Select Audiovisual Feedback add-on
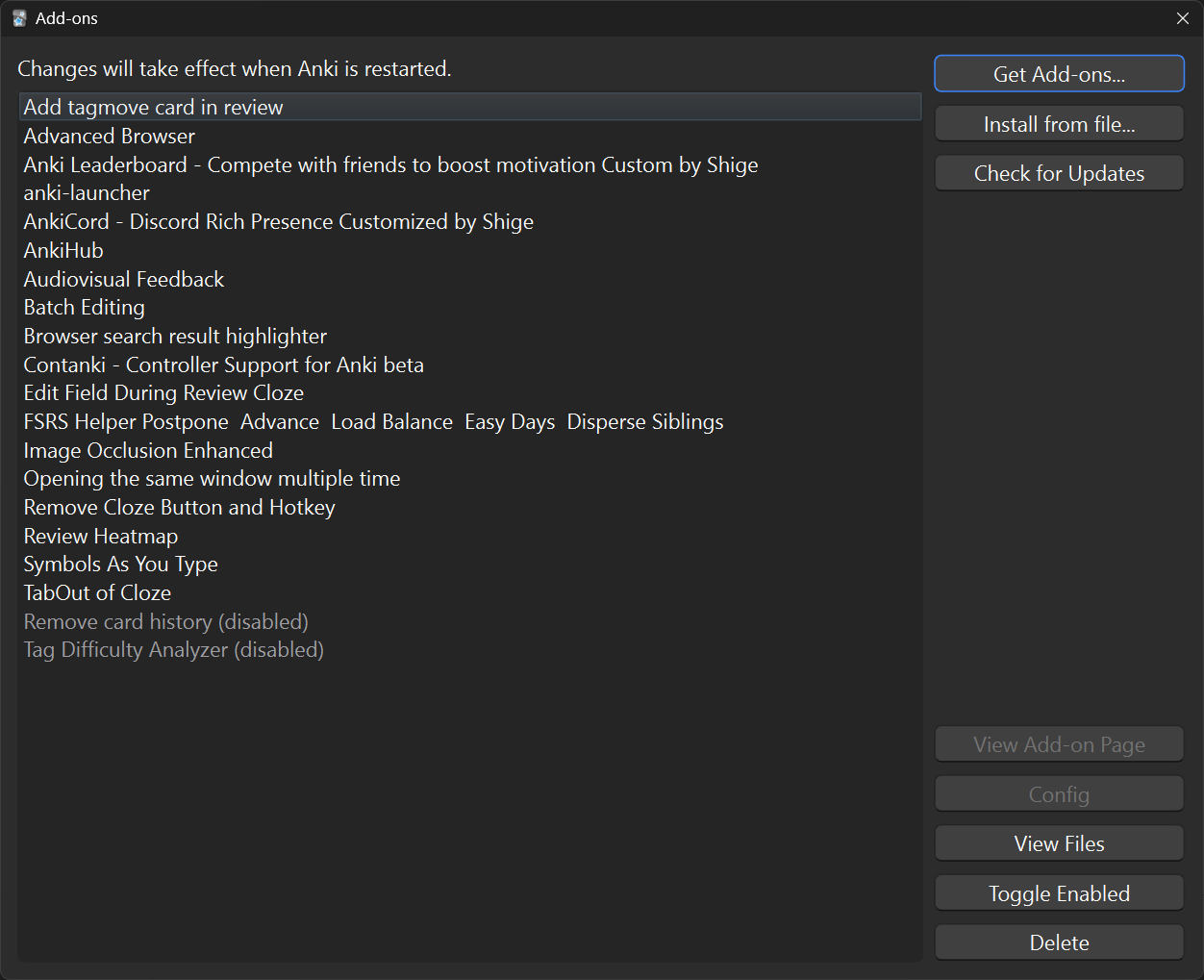1204x980 pixels. tap(470, 279)
